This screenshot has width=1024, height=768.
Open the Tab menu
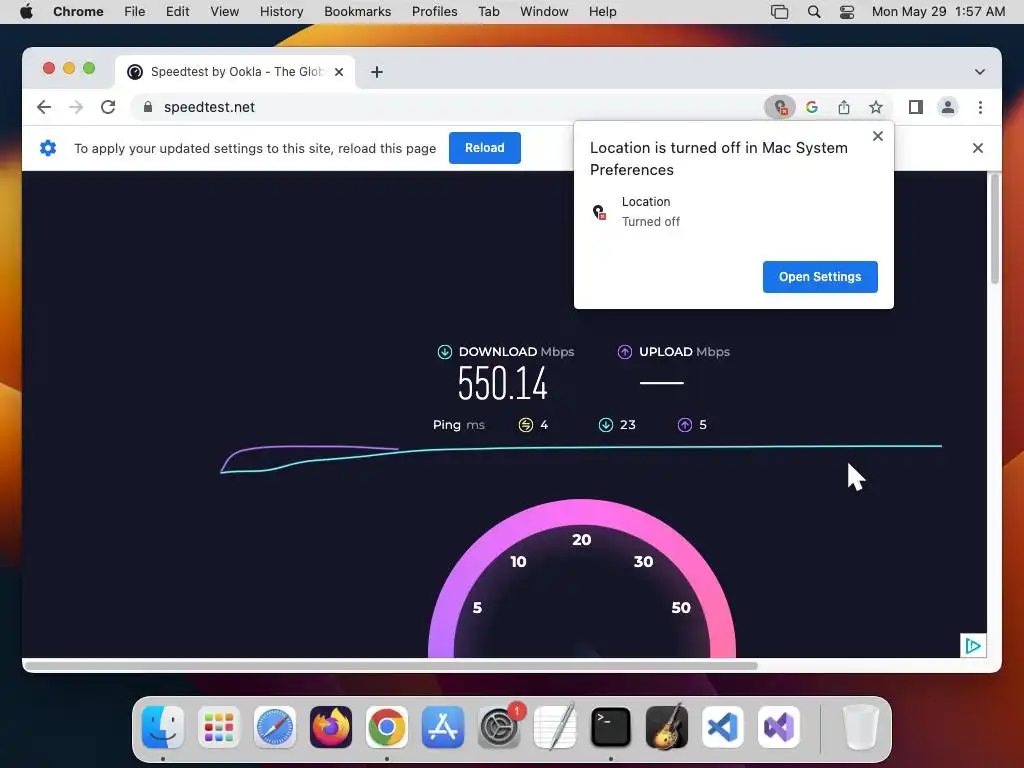[x=488, y=12]
